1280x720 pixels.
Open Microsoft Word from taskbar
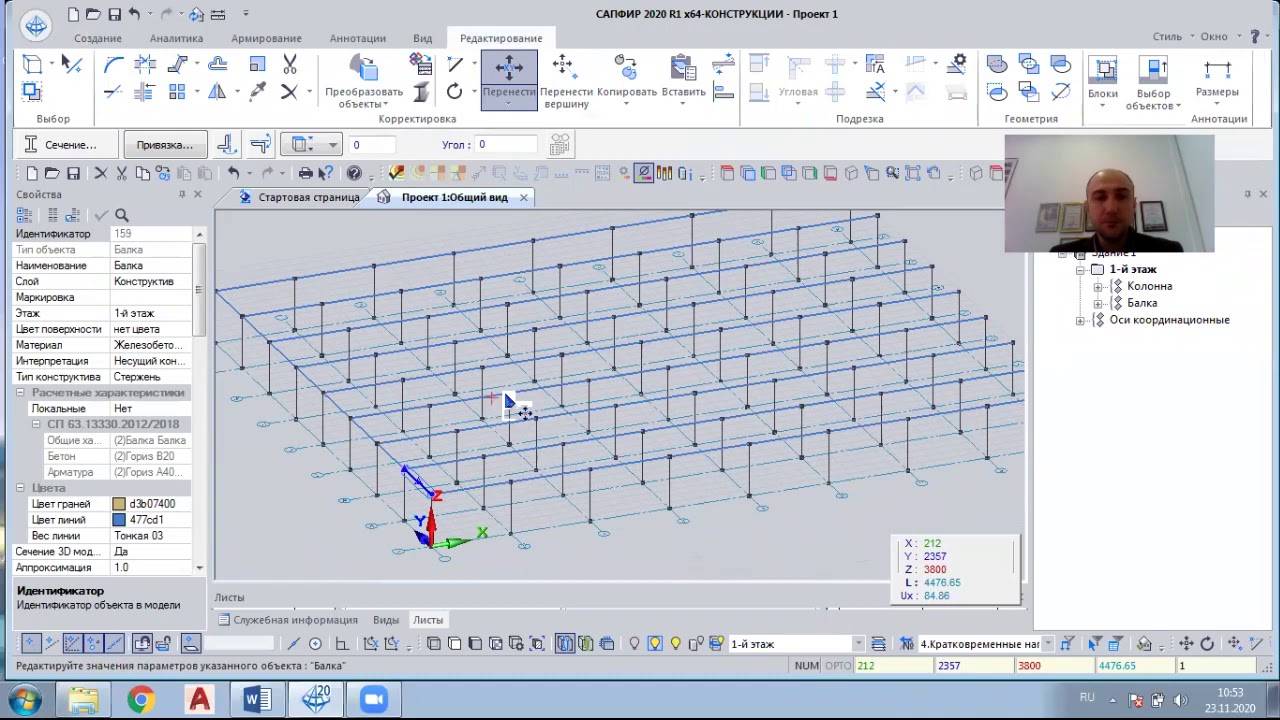pos(257,699)
